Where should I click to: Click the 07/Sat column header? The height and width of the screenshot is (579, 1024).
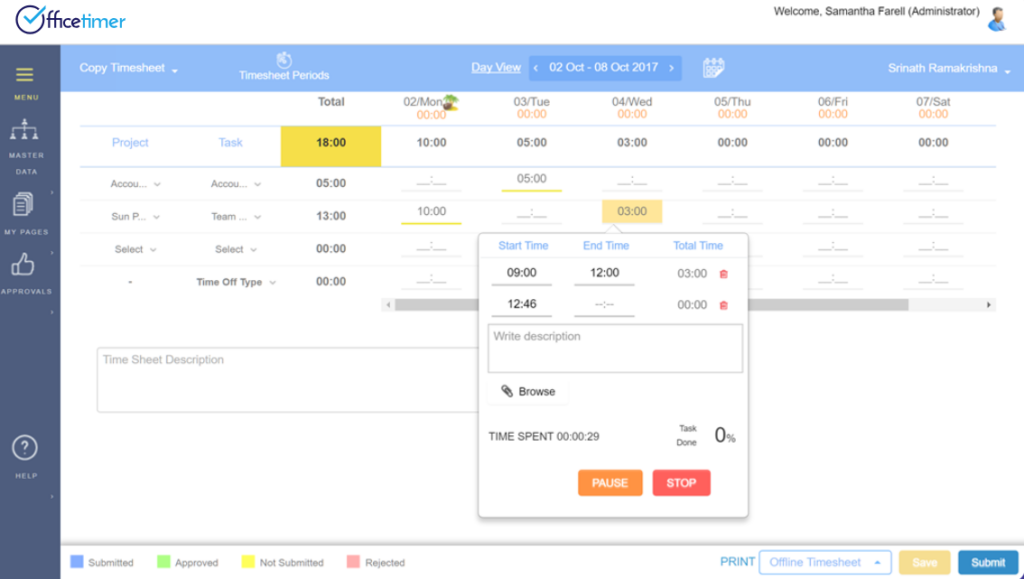pos(933,102)
